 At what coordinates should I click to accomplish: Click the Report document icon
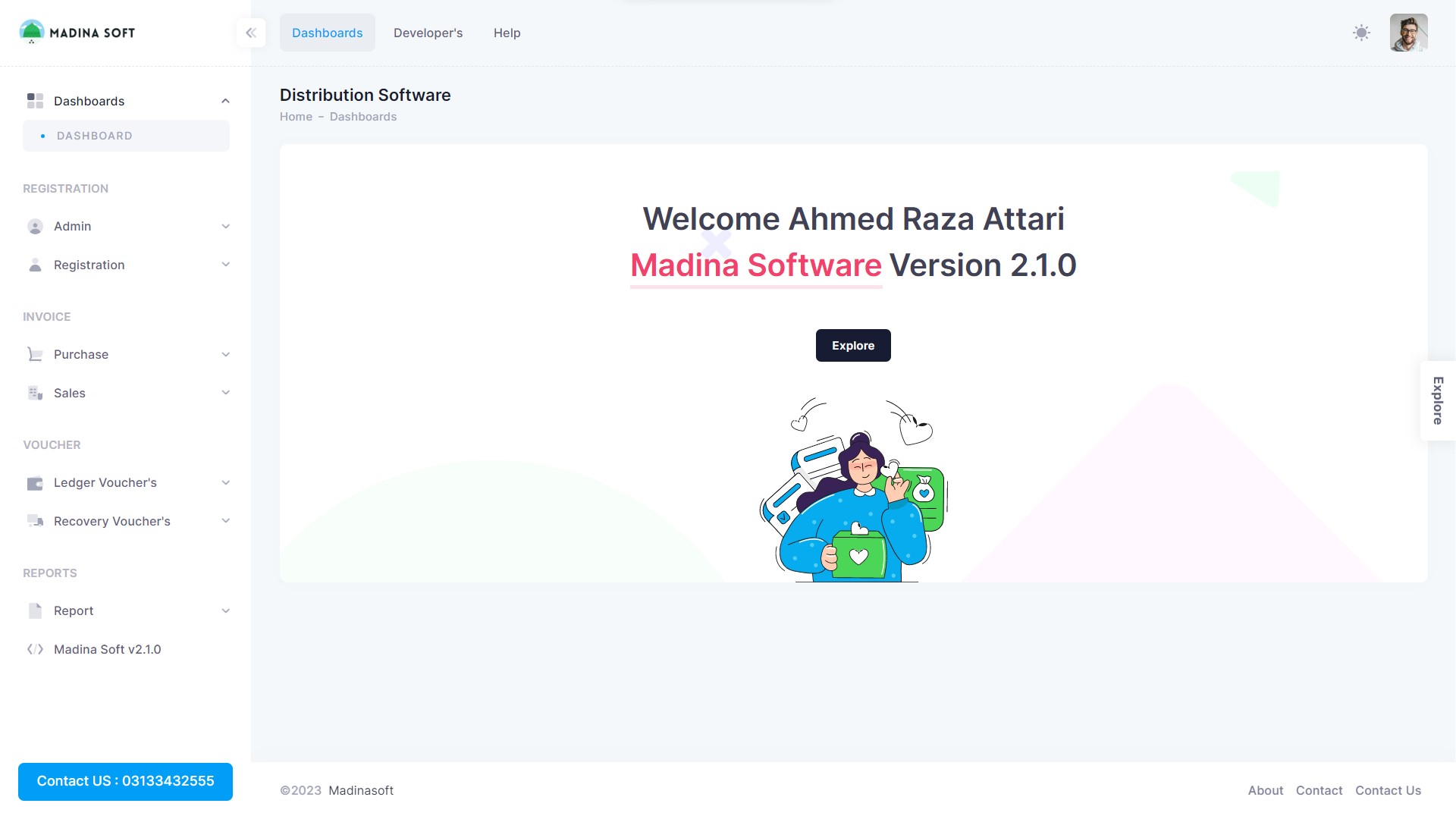coord(35,610)
